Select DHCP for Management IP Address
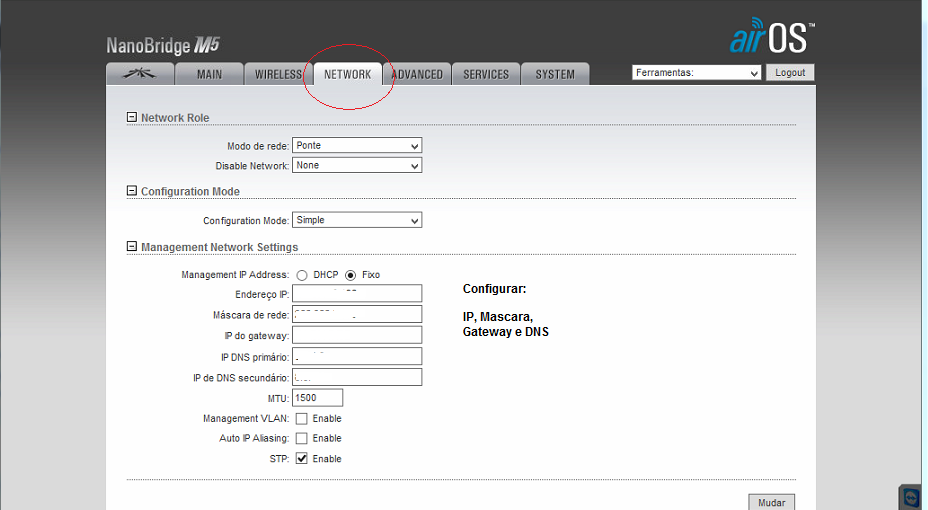The height and width of the screenshot is (510, 928). [302, 275]
